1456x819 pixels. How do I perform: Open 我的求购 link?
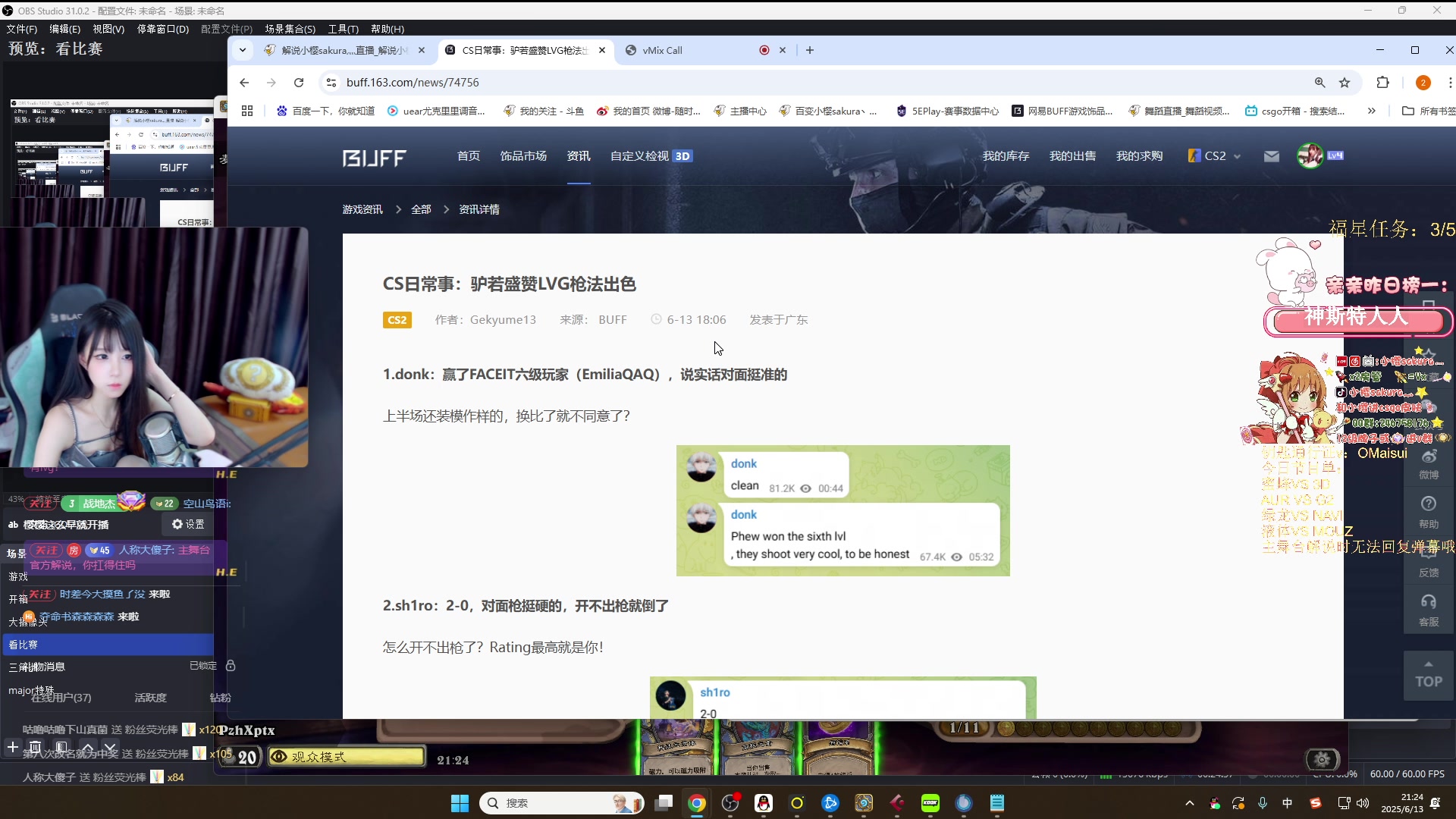coord(1139,156)
